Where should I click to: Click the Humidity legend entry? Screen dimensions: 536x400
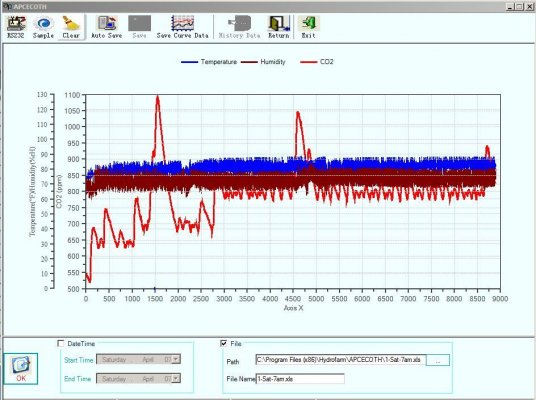(263, 62)
